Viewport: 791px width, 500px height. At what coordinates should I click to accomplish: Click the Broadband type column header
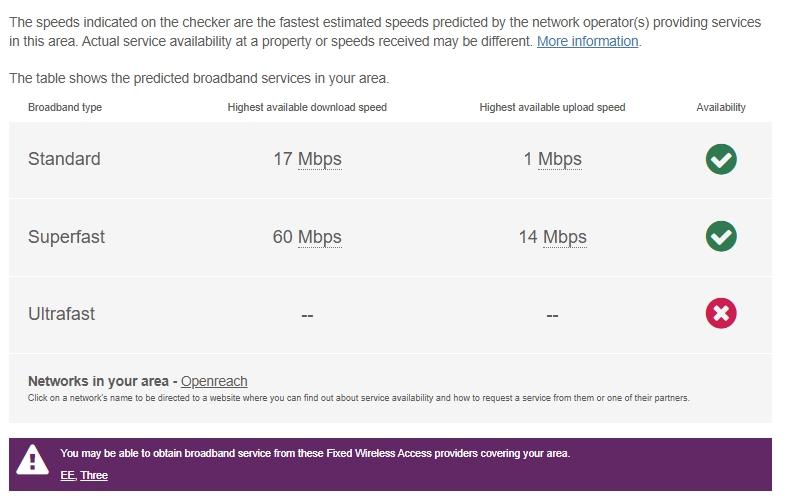click(65, 107)
